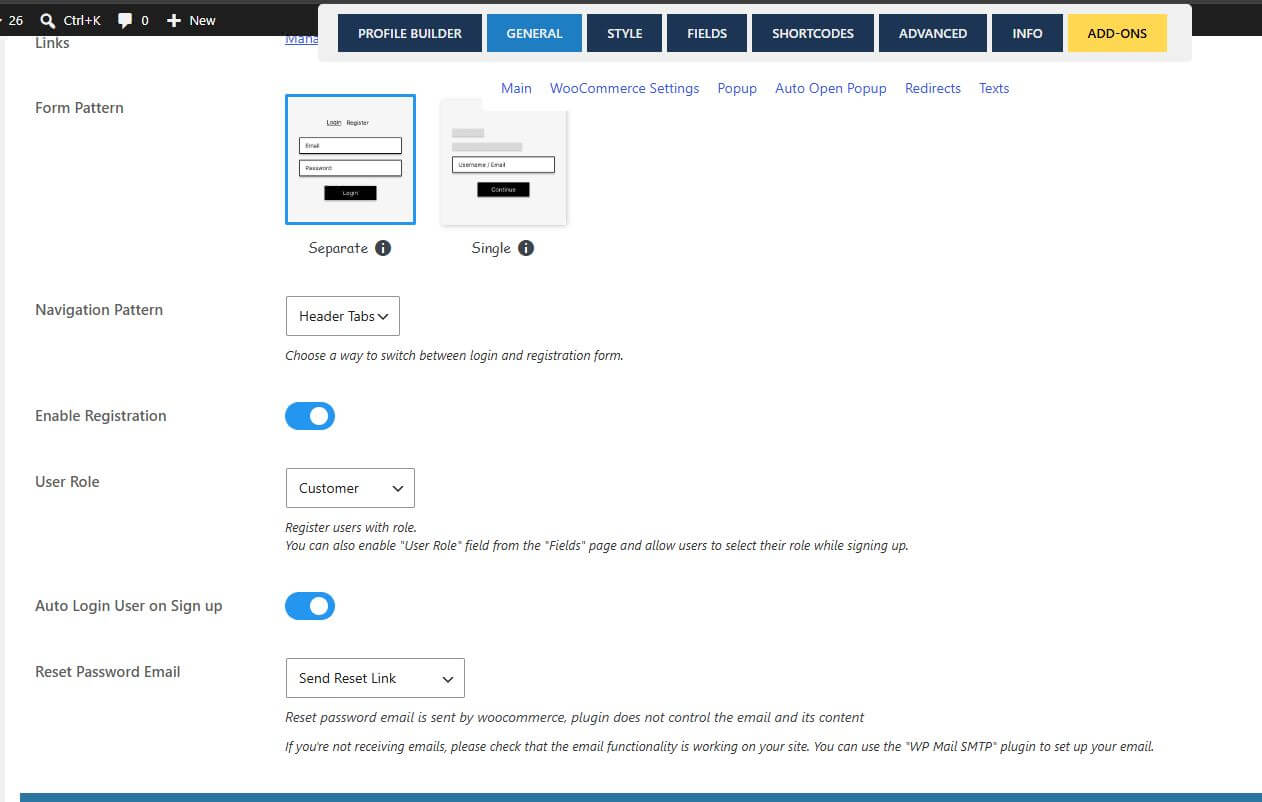Open the comments bubble icon in admin bar

pyautogui.click(x=125, y=20)
